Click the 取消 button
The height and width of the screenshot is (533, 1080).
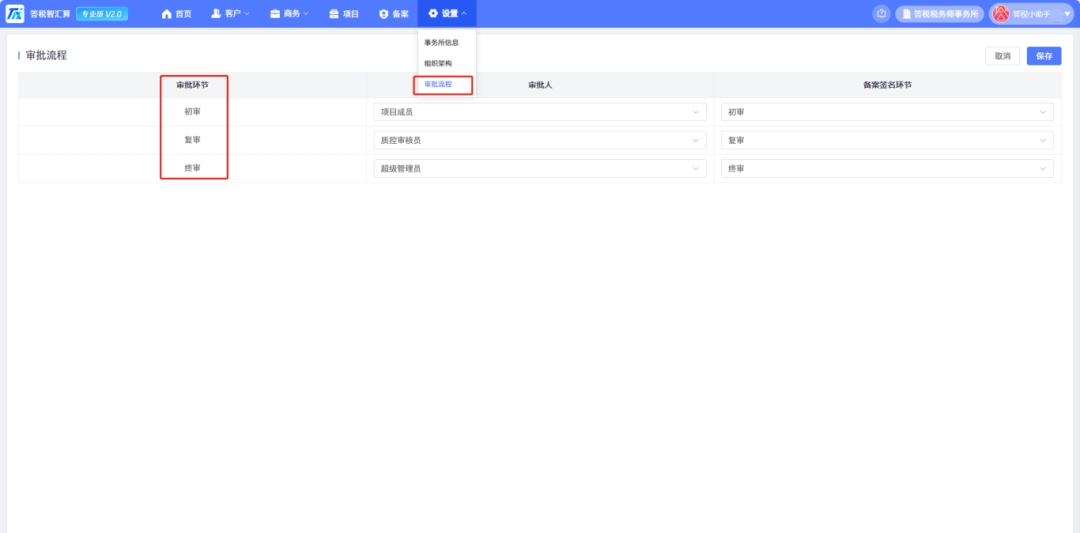coord(1002,56)
